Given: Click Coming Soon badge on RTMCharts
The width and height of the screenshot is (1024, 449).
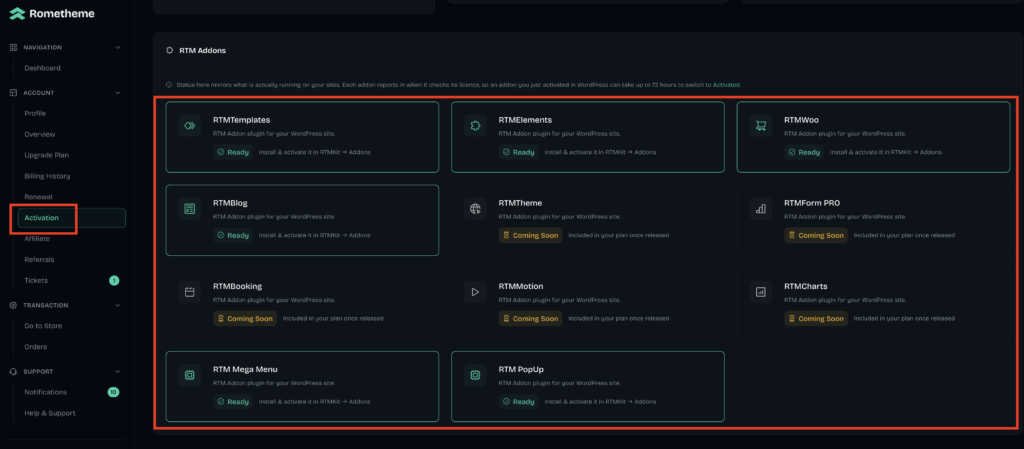Looking at the screenshot, I should 816,318.
